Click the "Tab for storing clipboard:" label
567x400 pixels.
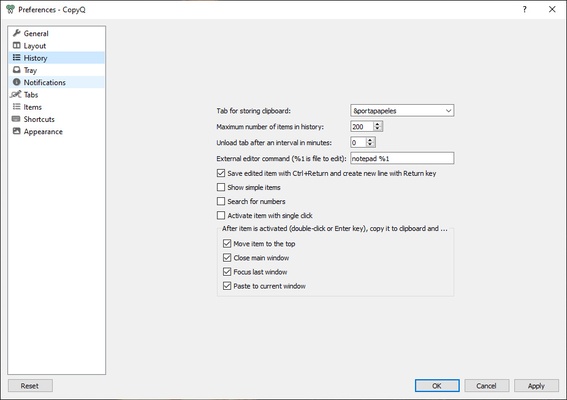pyautogui.click(x=253, y=111)
